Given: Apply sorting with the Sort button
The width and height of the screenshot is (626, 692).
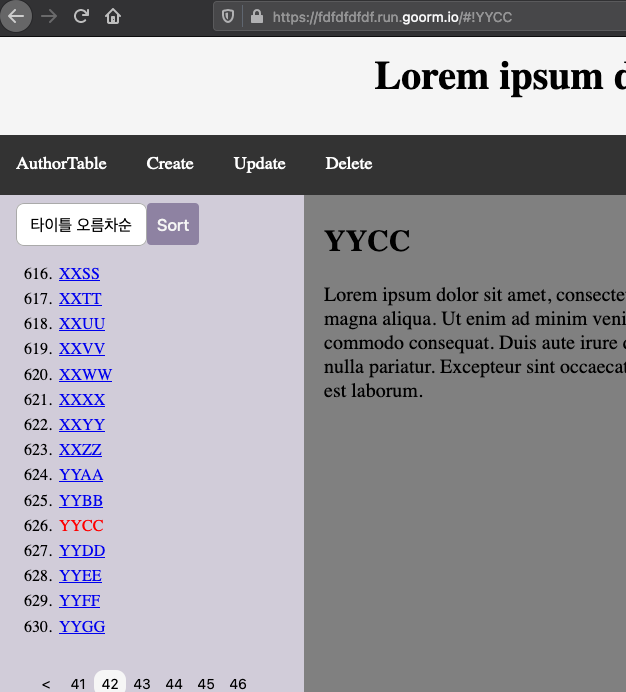Looking at the screenshot, I should (173, 224).
